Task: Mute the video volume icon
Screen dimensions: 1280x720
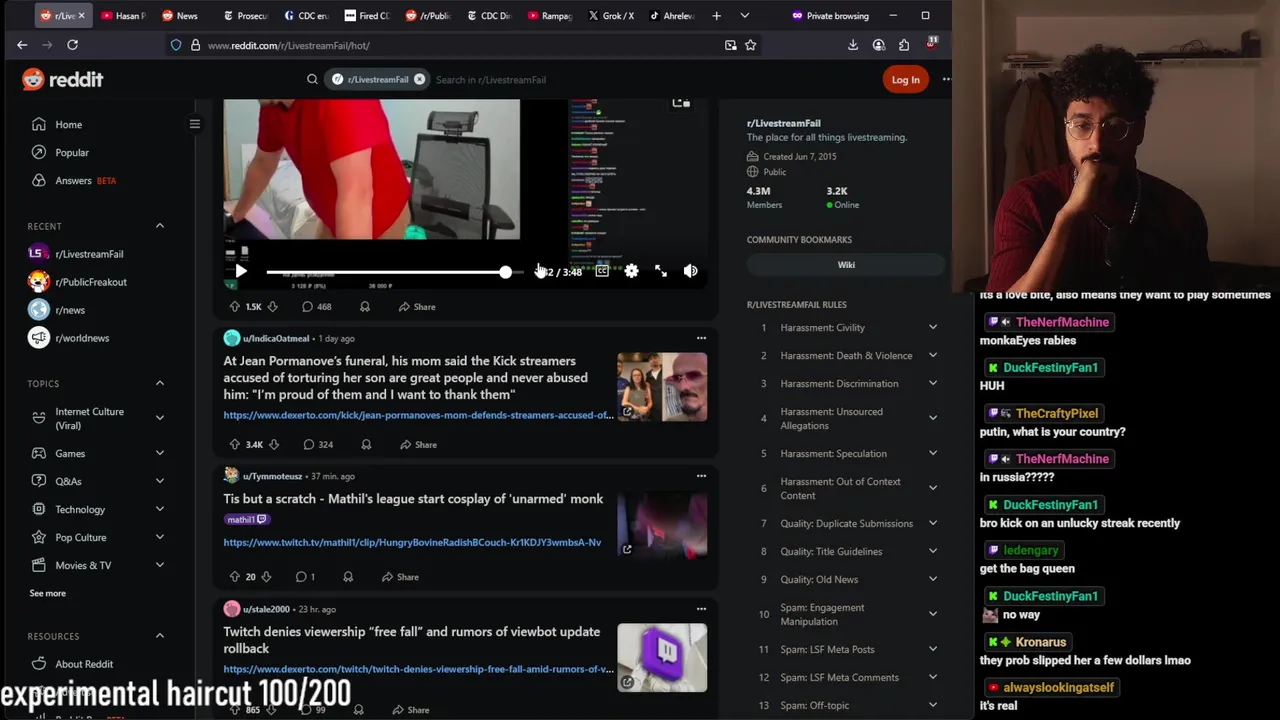Action: pyautogui.click(x=690, y=271)
